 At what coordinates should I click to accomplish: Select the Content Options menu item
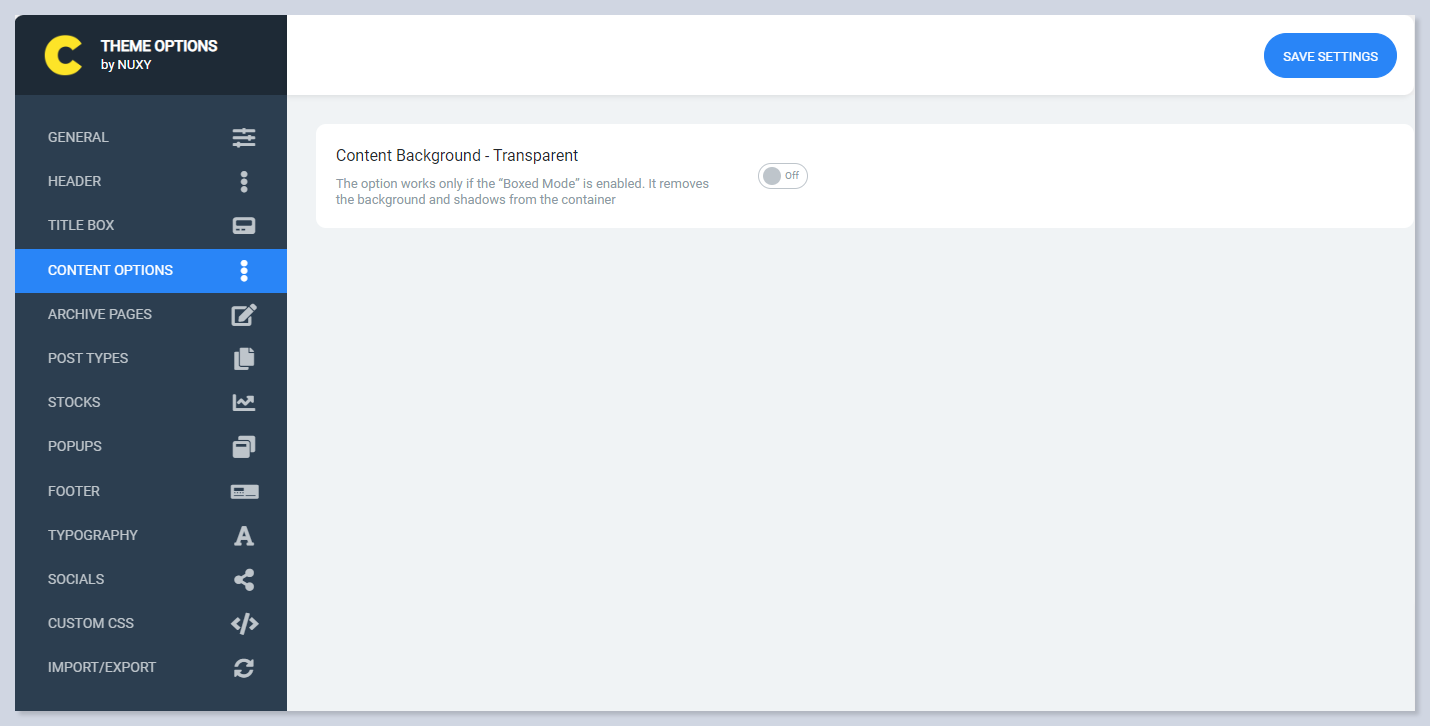point(110,271)
